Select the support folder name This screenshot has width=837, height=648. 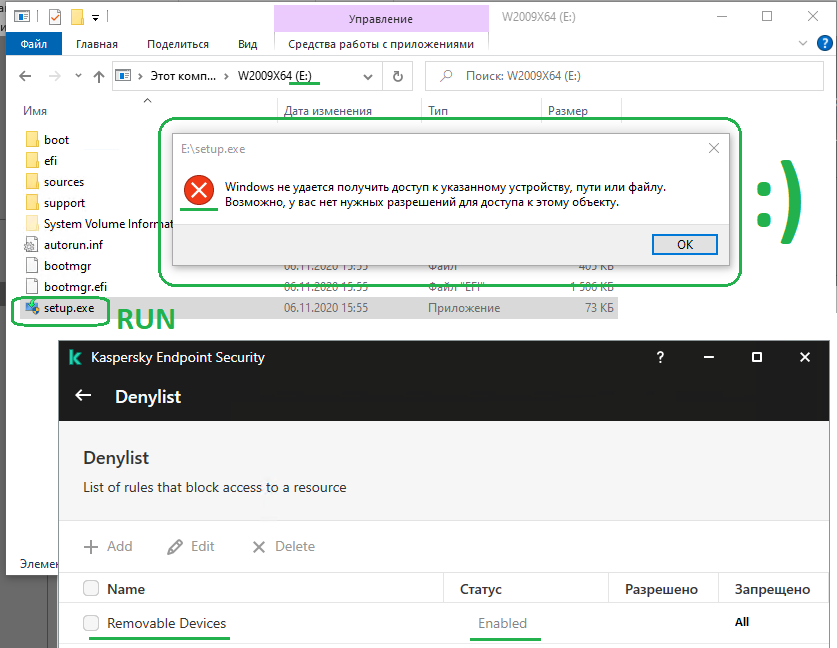point(65,203)
